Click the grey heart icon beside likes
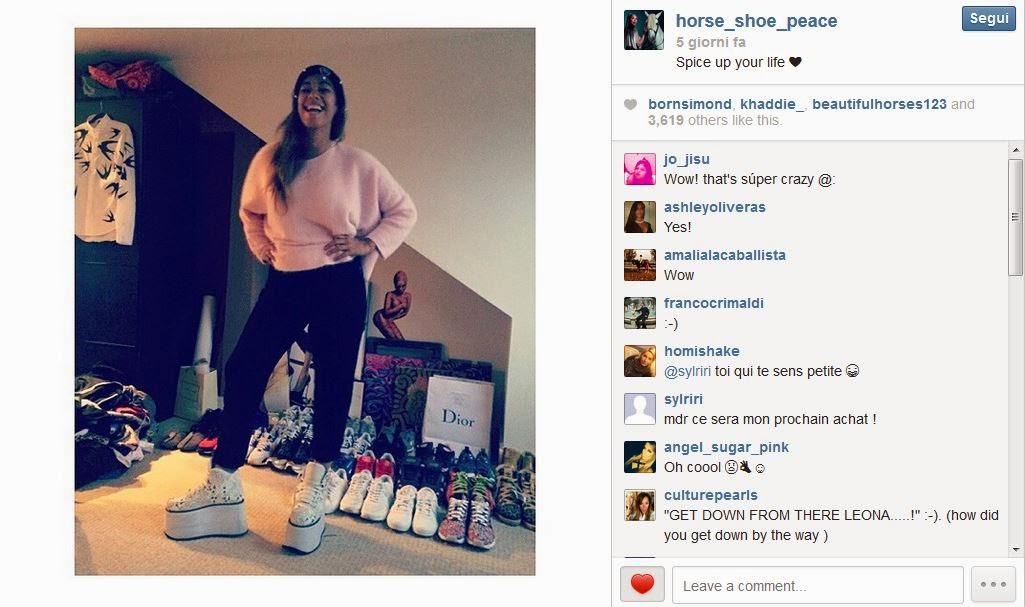 (x=630, y=105)
